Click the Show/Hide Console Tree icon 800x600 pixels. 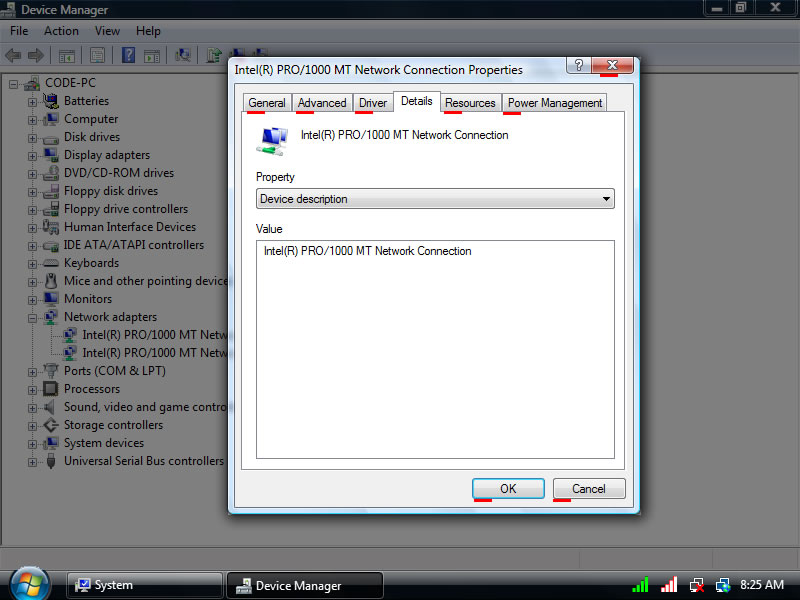point(67,55)
